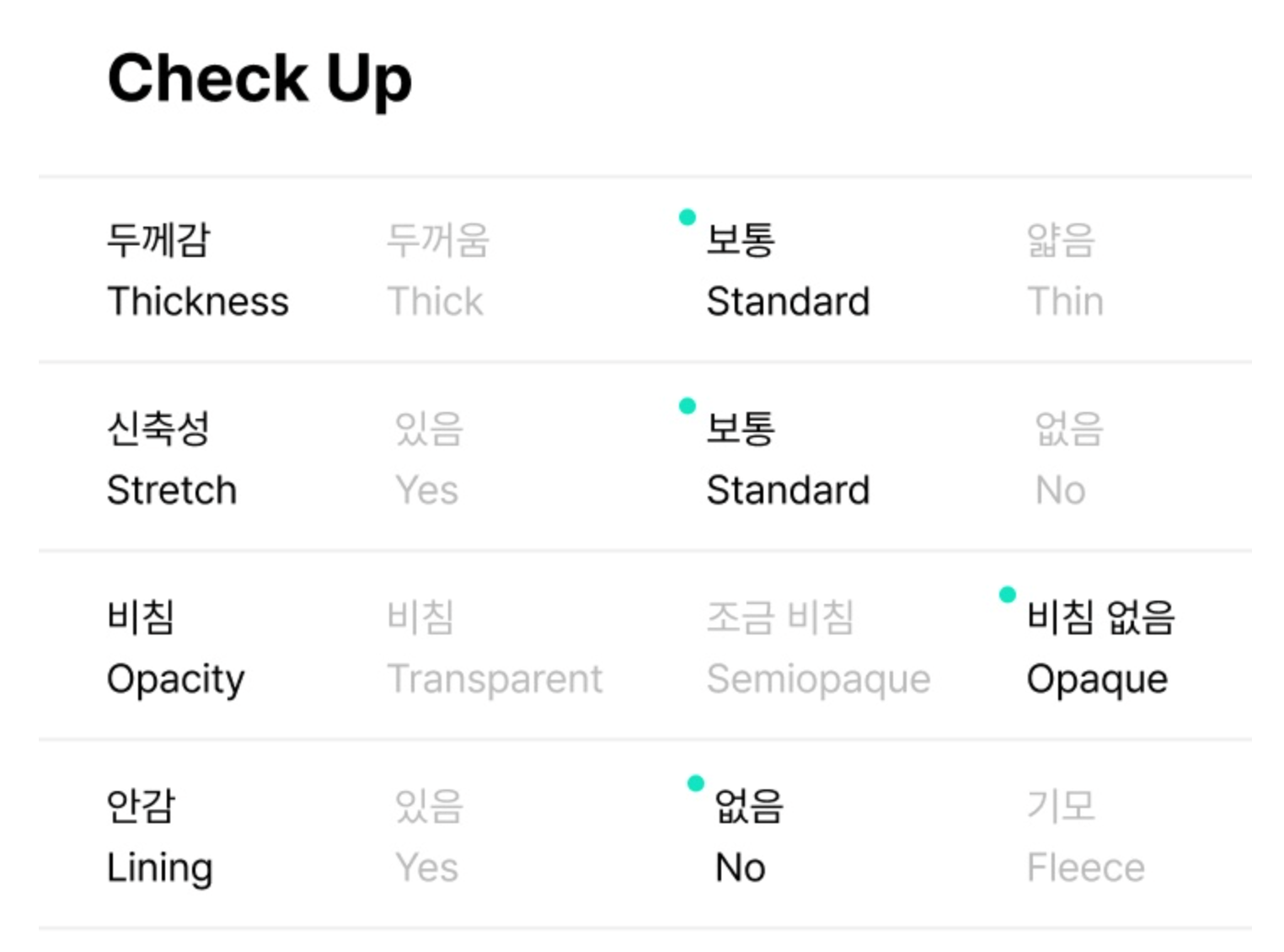This screenshot has width=1284, height=952.
Task: Choose the Standard thickness option
Action: click(787, 271)
